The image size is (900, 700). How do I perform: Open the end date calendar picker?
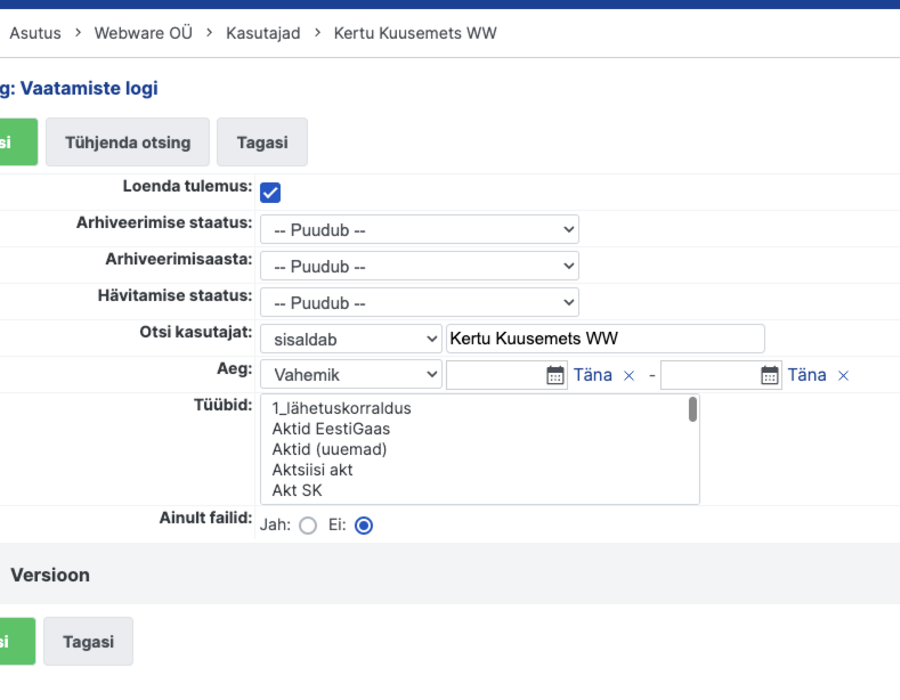click(x=769, y=375)
